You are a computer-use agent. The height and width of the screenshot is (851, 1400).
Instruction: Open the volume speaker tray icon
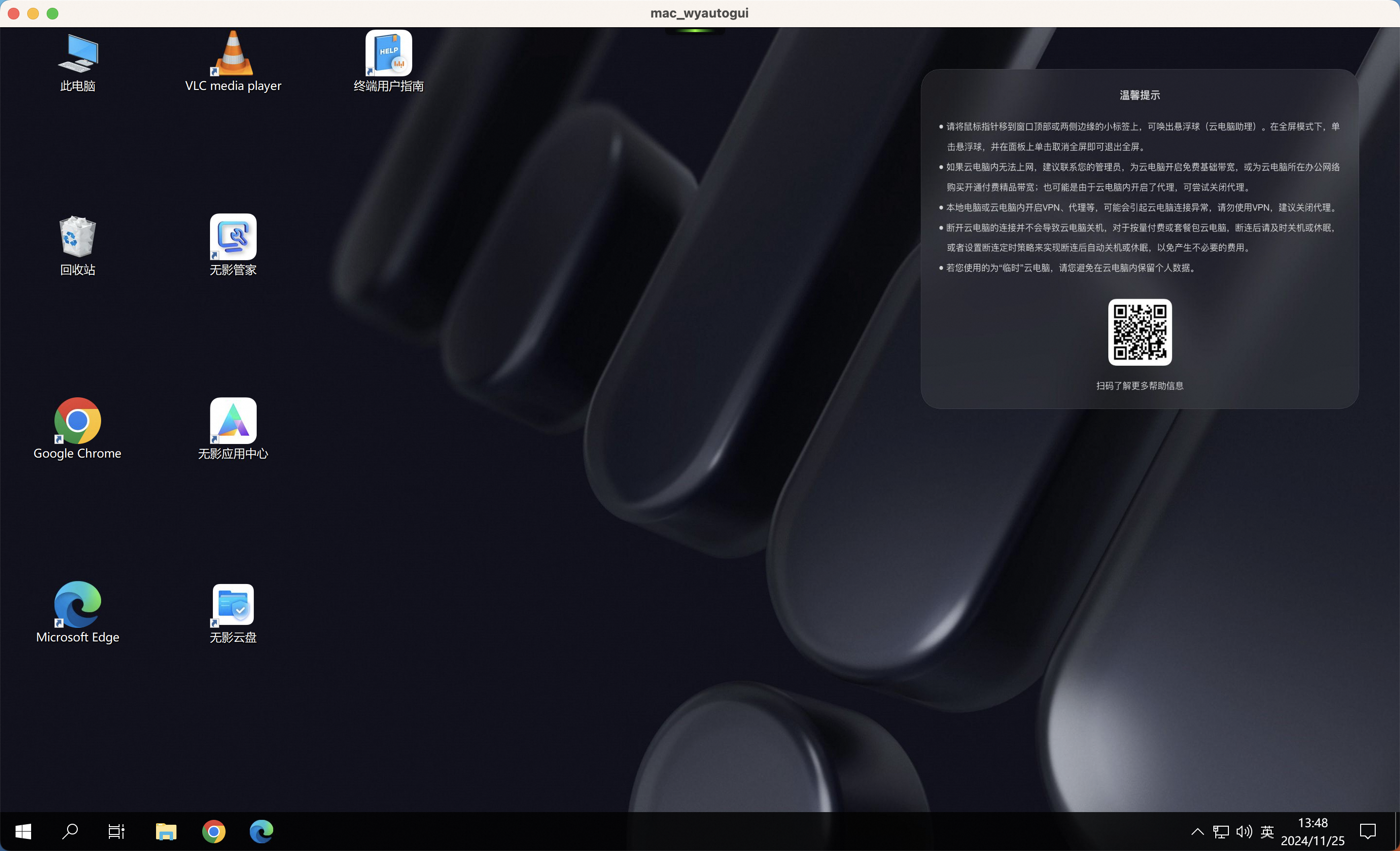pos(1244,832)
